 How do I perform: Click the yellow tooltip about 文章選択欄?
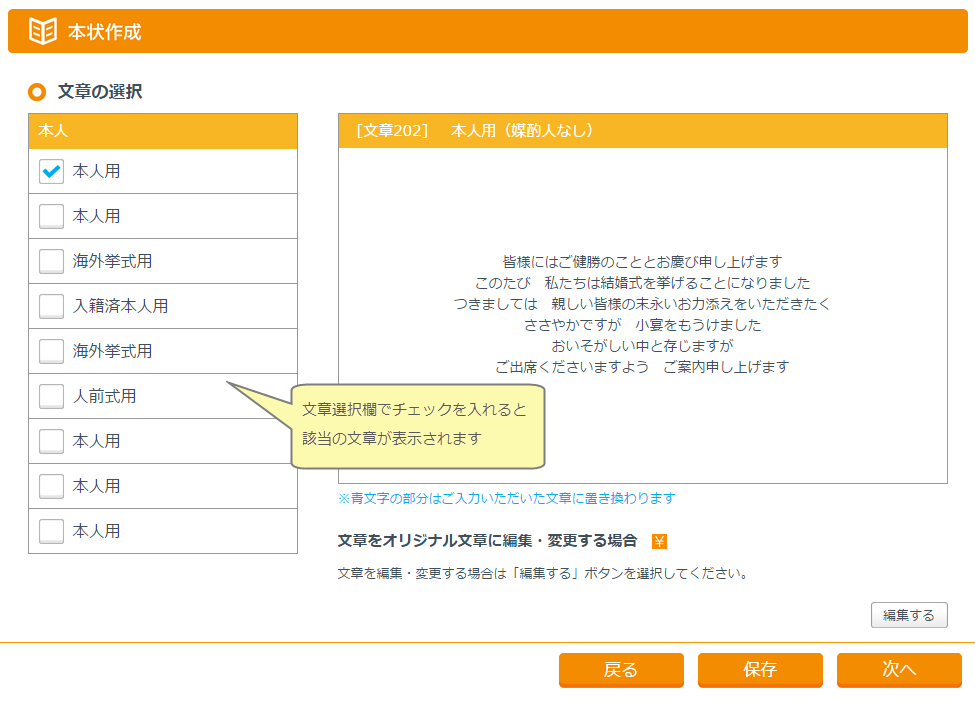tap(417, 425)
